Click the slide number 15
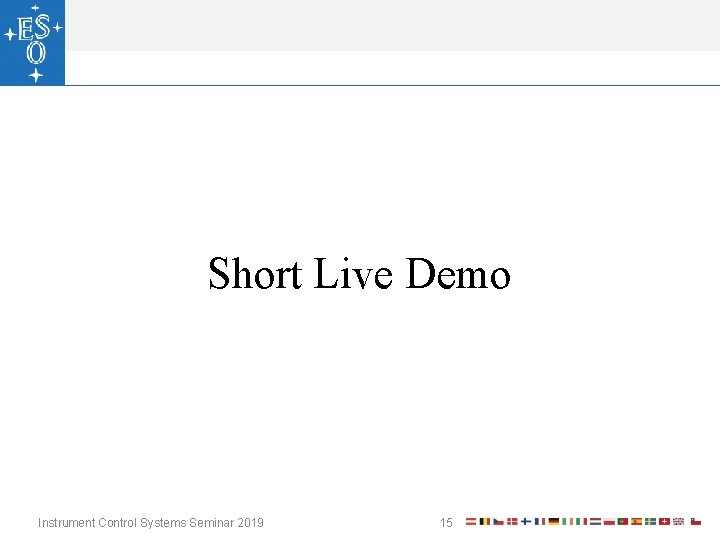The width and height of the screenshot is (720, 540). [446, 523]
